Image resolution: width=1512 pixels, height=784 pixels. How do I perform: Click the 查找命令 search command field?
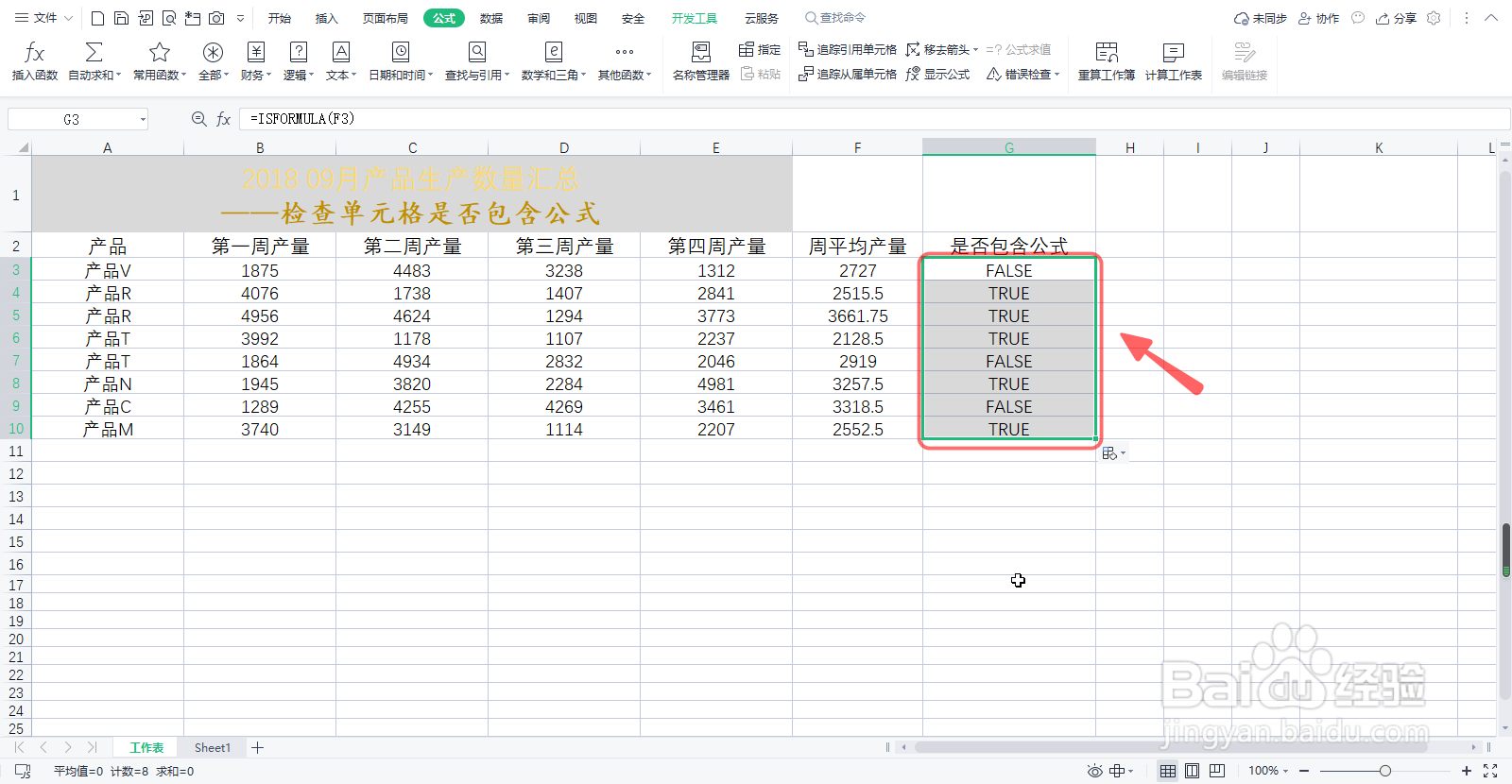pos(835,18)
